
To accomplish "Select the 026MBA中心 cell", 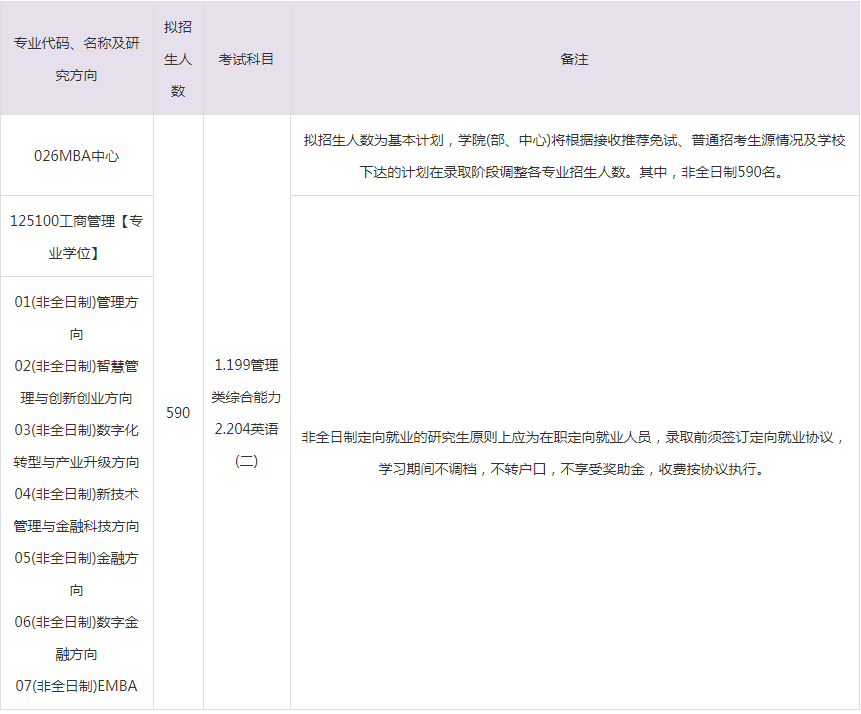I will pos(76,155).
